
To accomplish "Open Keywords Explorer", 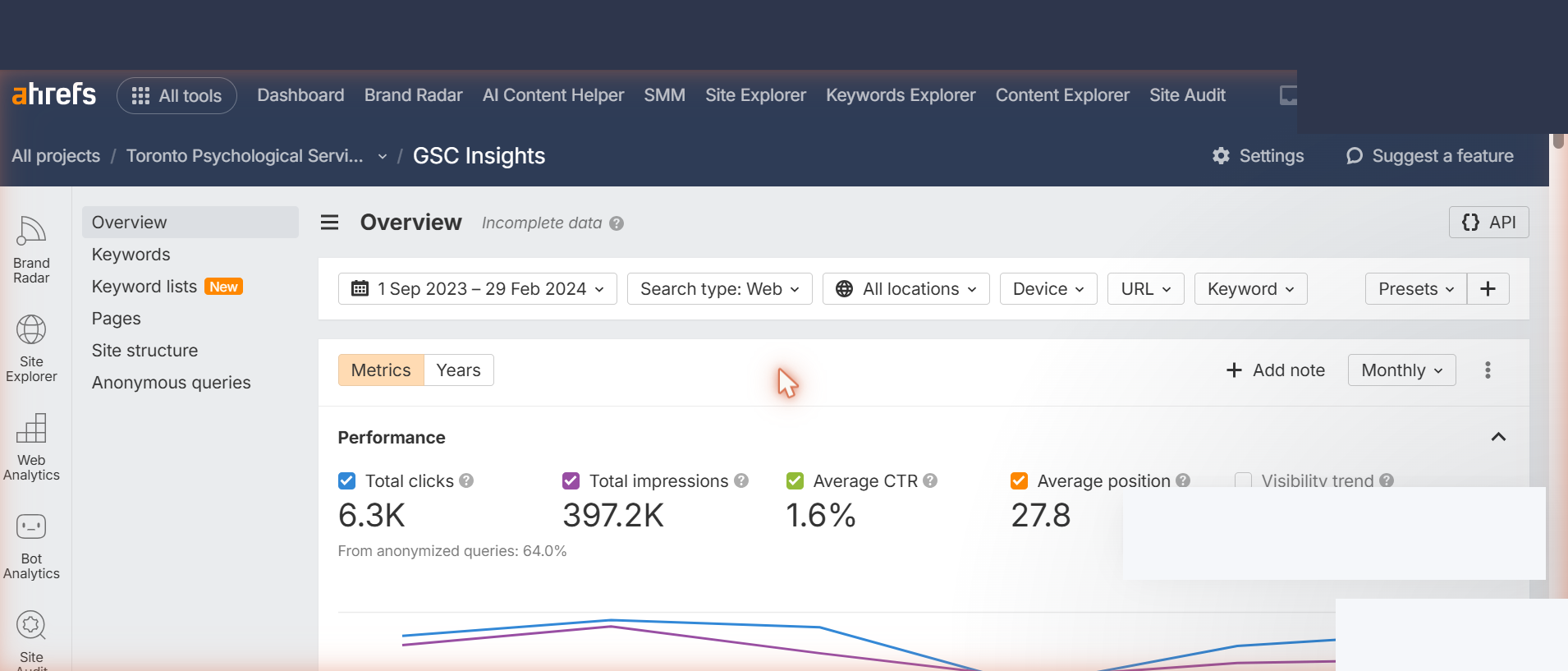I will pos(901,95).
